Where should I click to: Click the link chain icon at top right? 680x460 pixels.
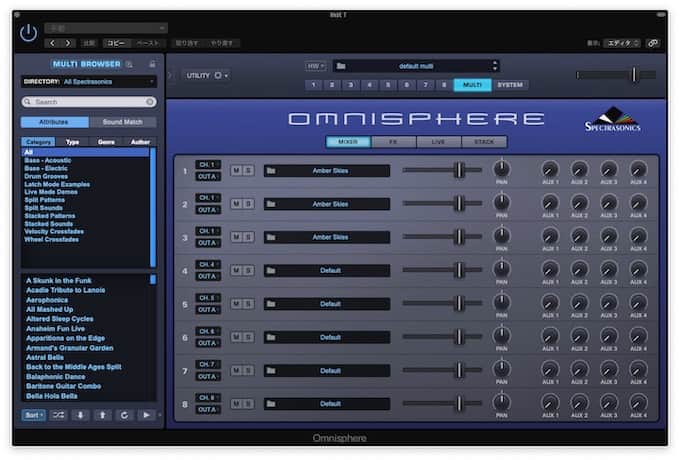click(653, 43)
